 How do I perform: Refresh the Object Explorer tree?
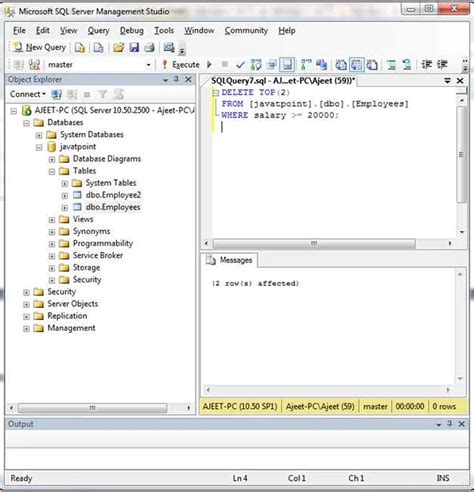(x=118, y=95)
